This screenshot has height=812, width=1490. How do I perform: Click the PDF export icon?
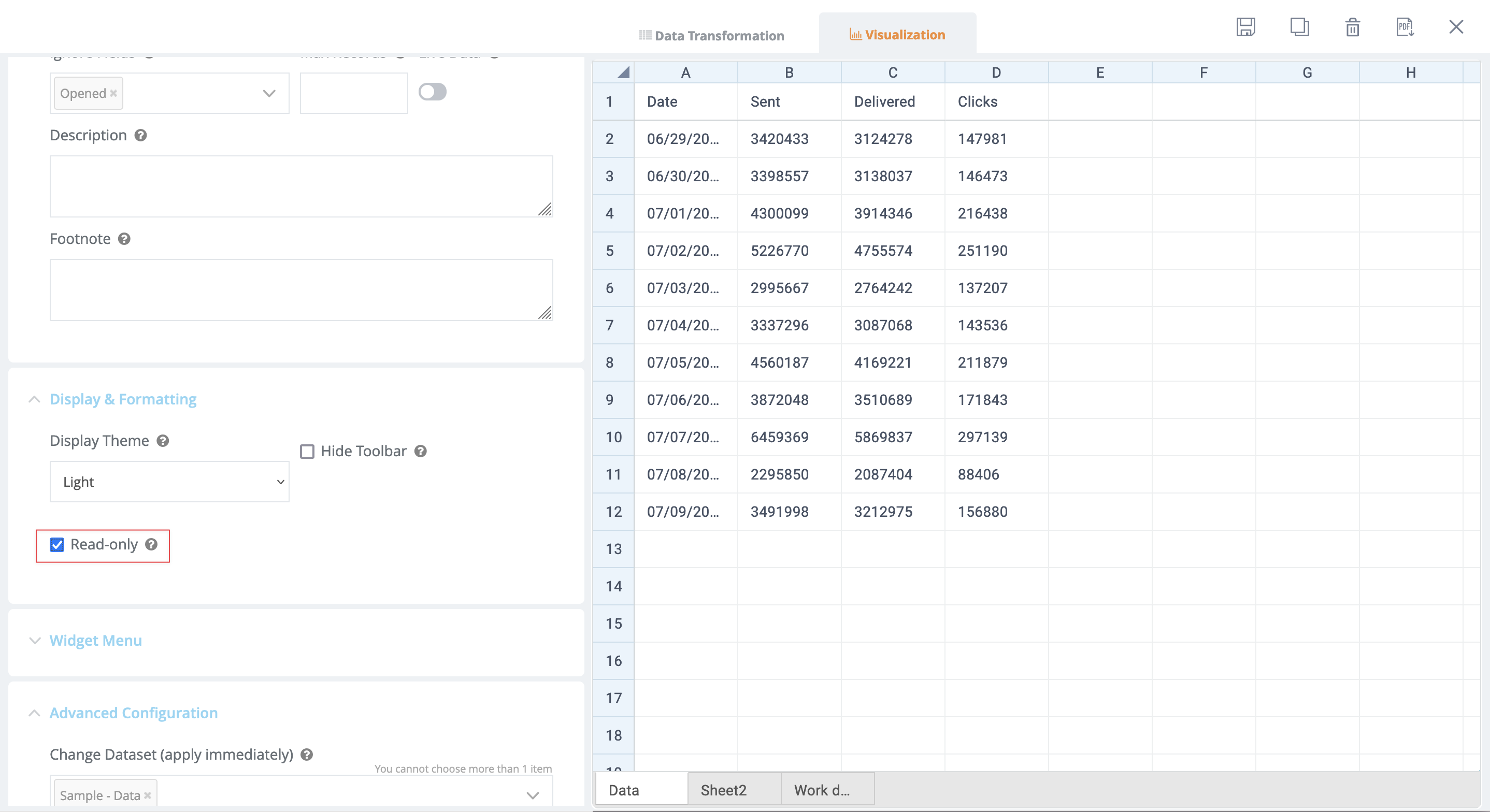(1405, 26)
